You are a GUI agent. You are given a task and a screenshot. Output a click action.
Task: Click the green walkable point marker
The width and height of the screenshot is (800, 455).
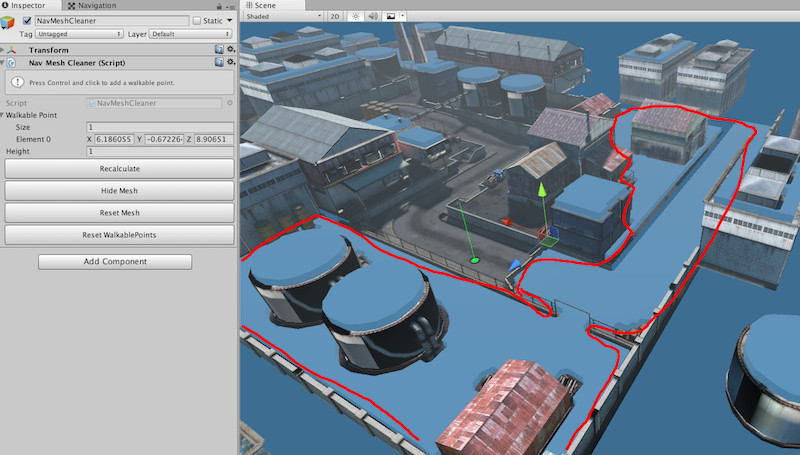click(x=474, y=260)
